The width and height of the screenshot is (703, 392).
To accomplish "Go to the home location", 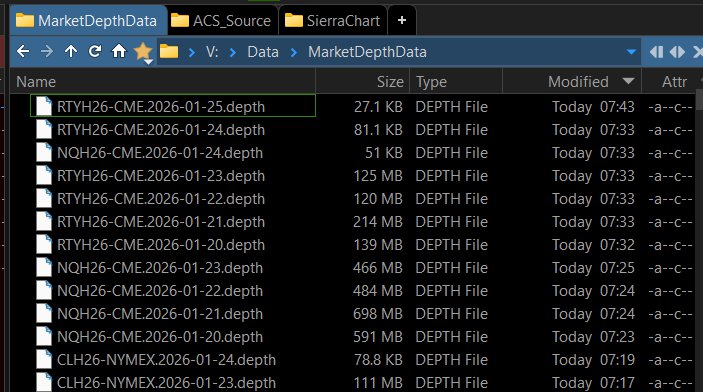I will (119, 52).
